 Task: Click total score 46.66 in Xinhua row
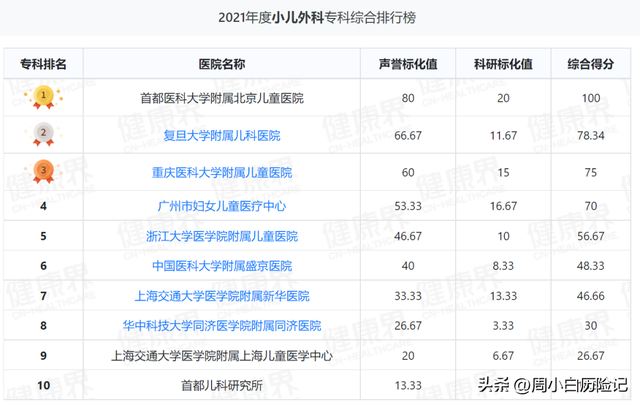(591, 296)
